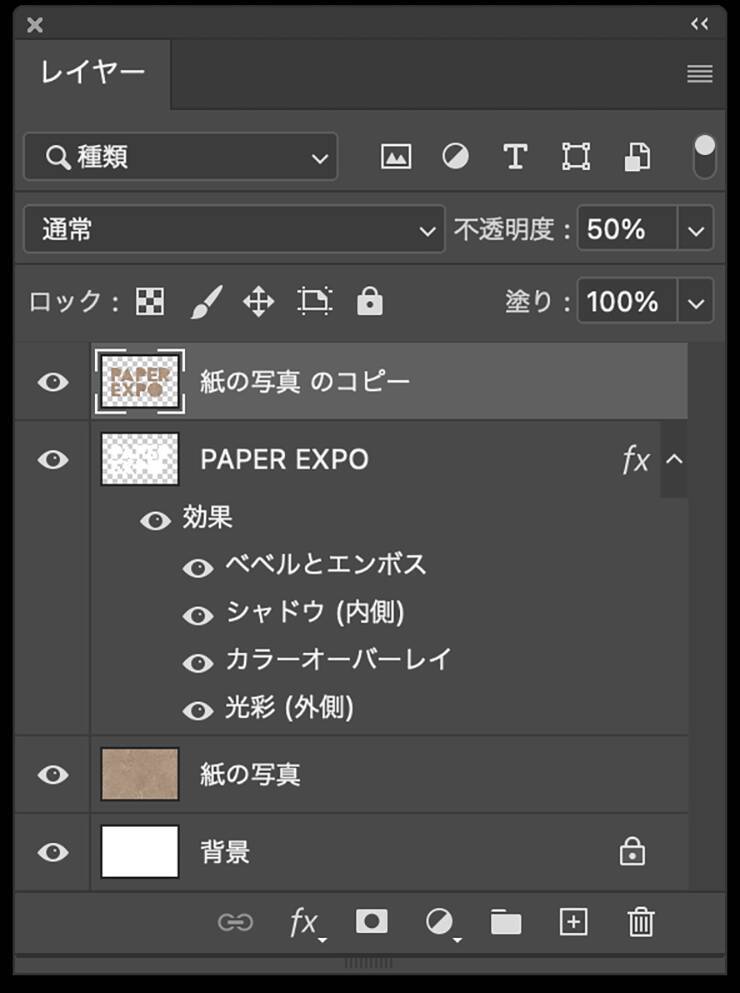Hide the 背景 layer
740x993 pixels.
coord(53,852)
